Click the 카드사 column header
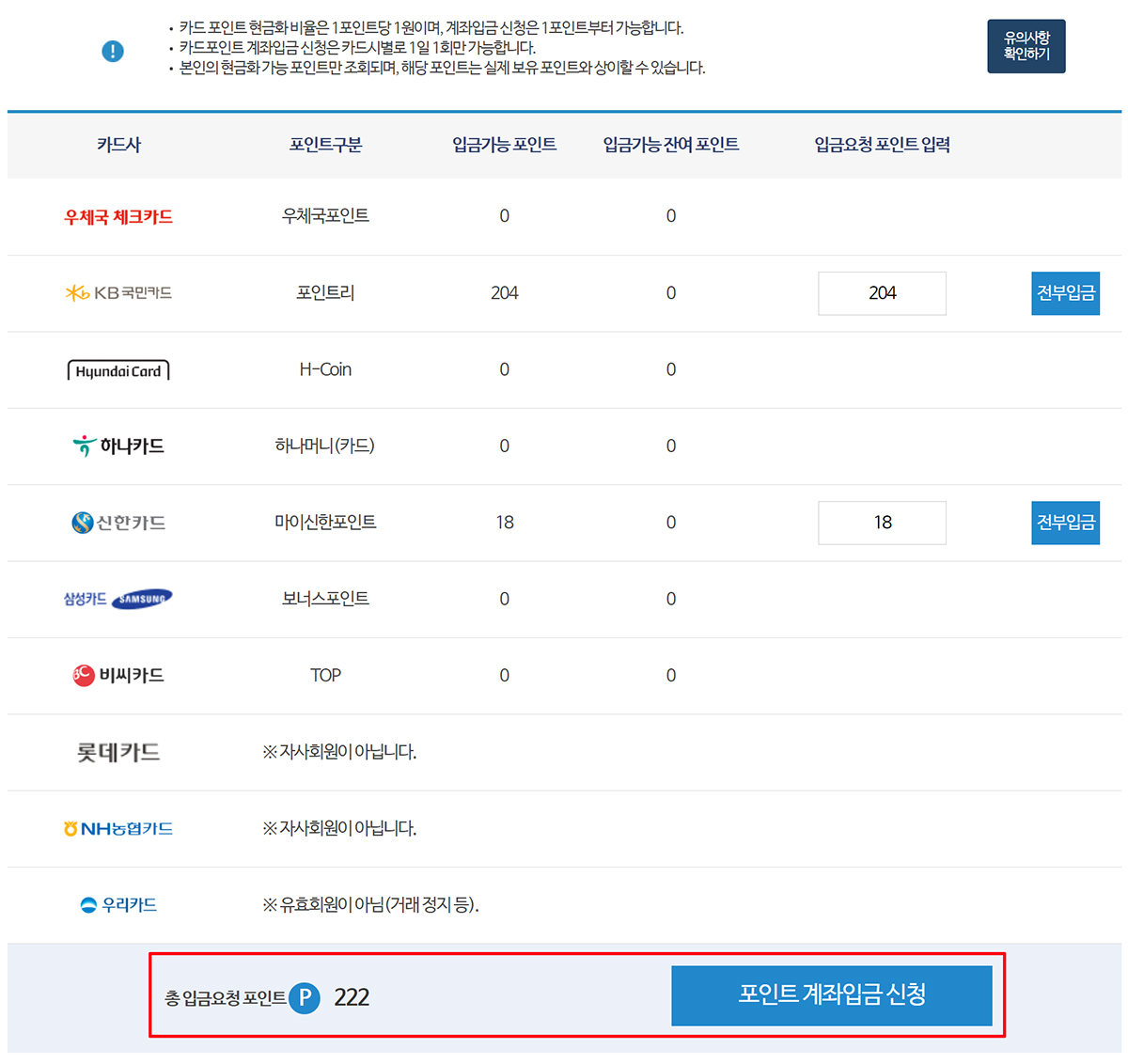This screenshot has width=1128, height=1064. point(118,145)
